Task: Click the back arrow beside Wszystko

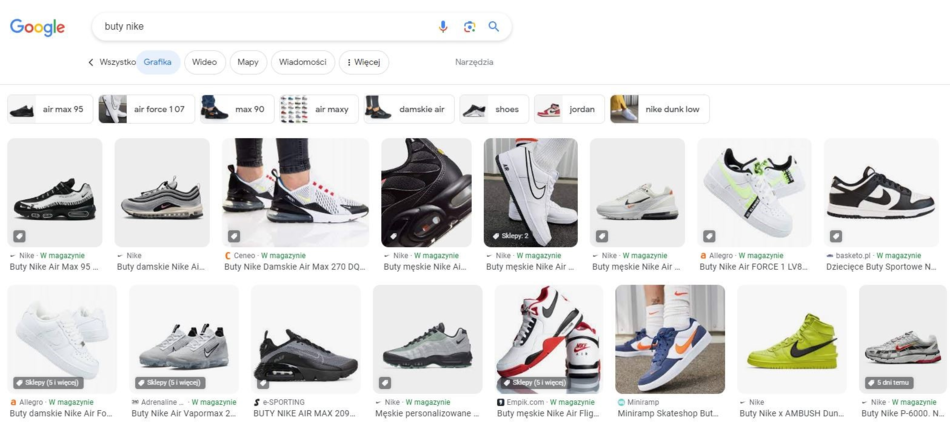Action: (91, 62)
